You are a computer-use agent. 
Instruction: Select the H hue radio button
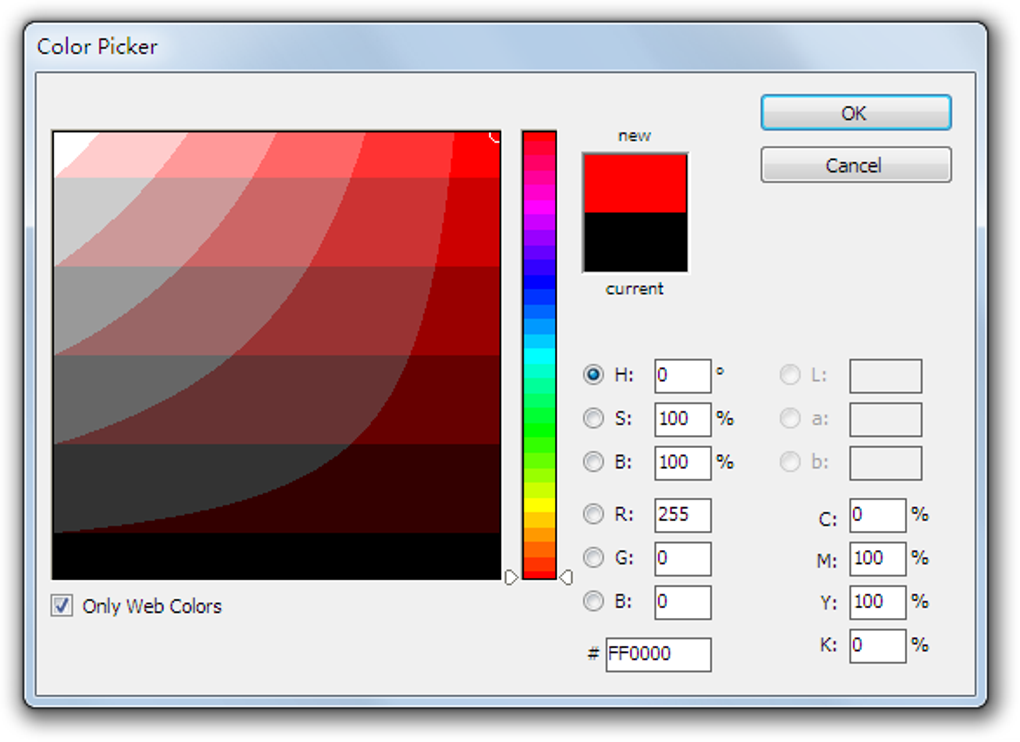(x=593, y=375)
